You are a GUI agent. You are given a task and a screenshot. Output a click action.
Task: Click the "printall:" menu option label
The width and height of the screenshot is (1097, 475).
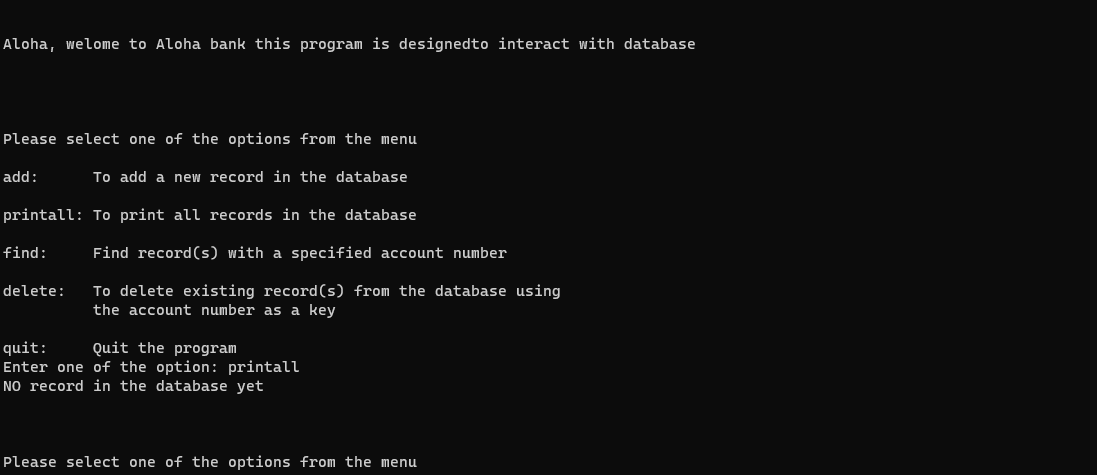point(43,216)
